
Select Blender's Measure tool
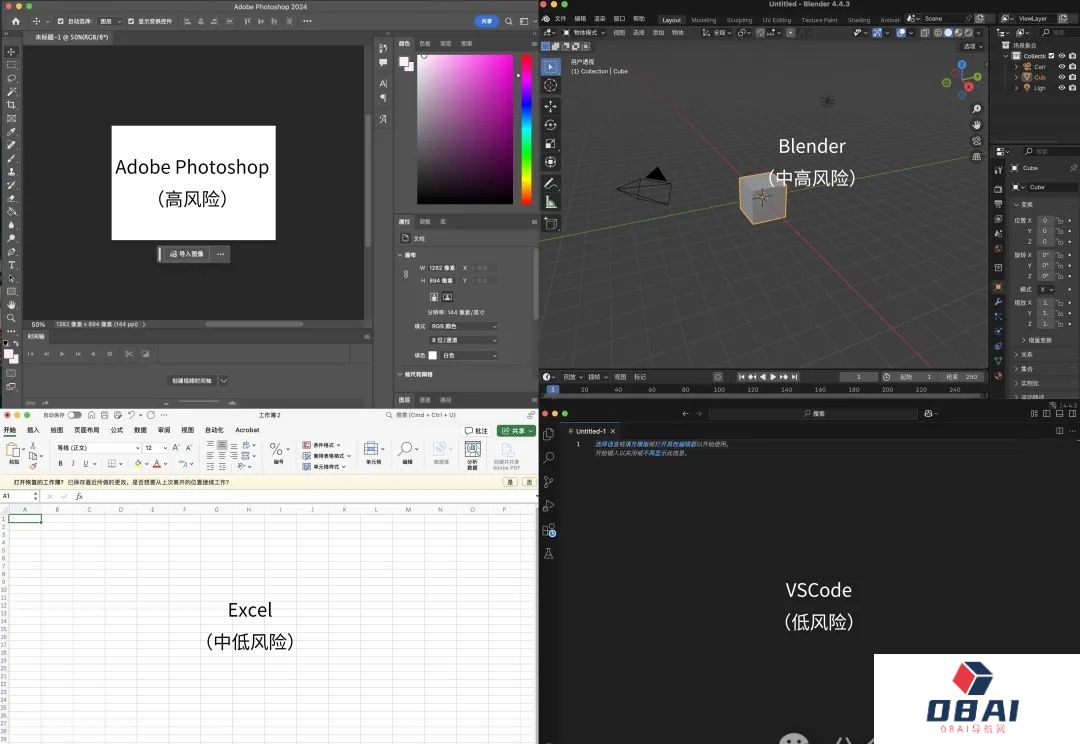click(x=550, y=202)
